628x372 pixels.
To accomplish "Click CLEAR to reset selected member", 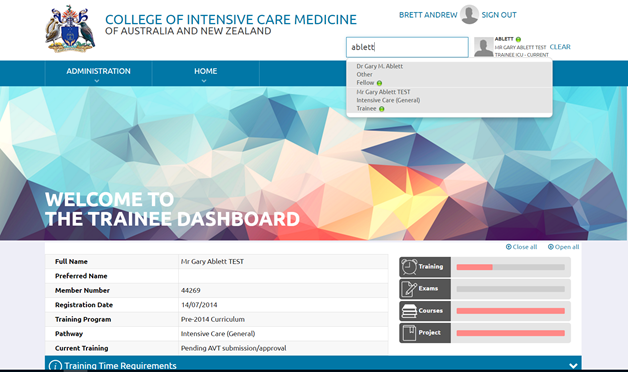I will (x=560, y=47).
